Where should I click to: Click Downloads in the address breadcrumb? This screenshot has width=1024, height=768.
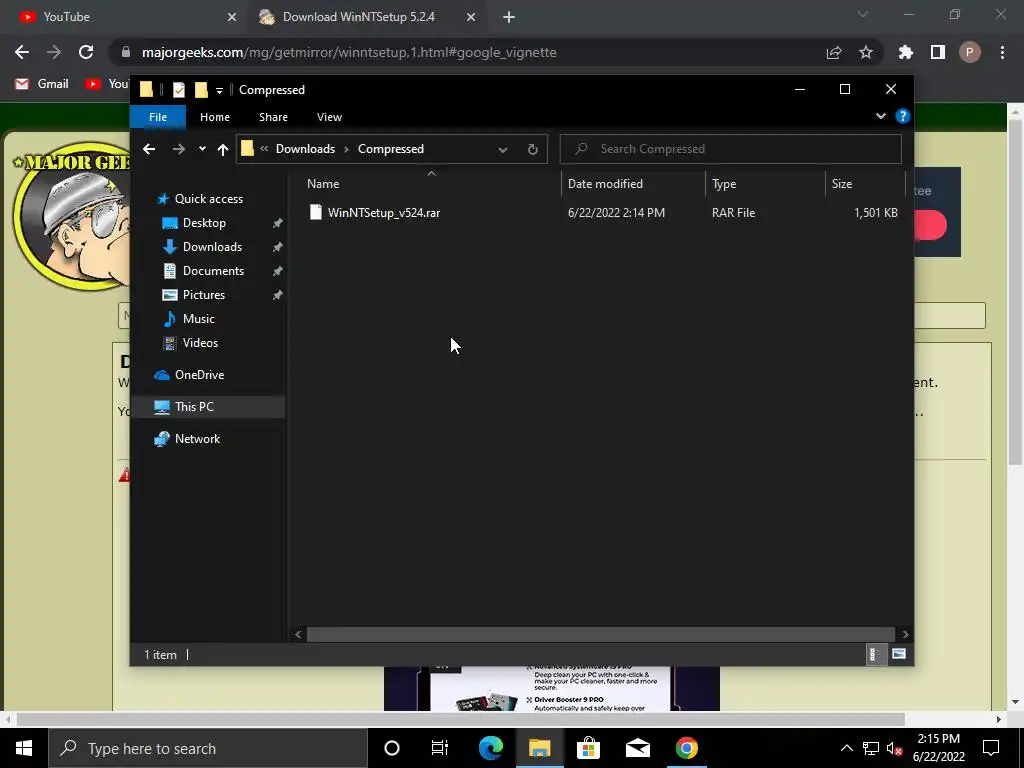point(305,149)
